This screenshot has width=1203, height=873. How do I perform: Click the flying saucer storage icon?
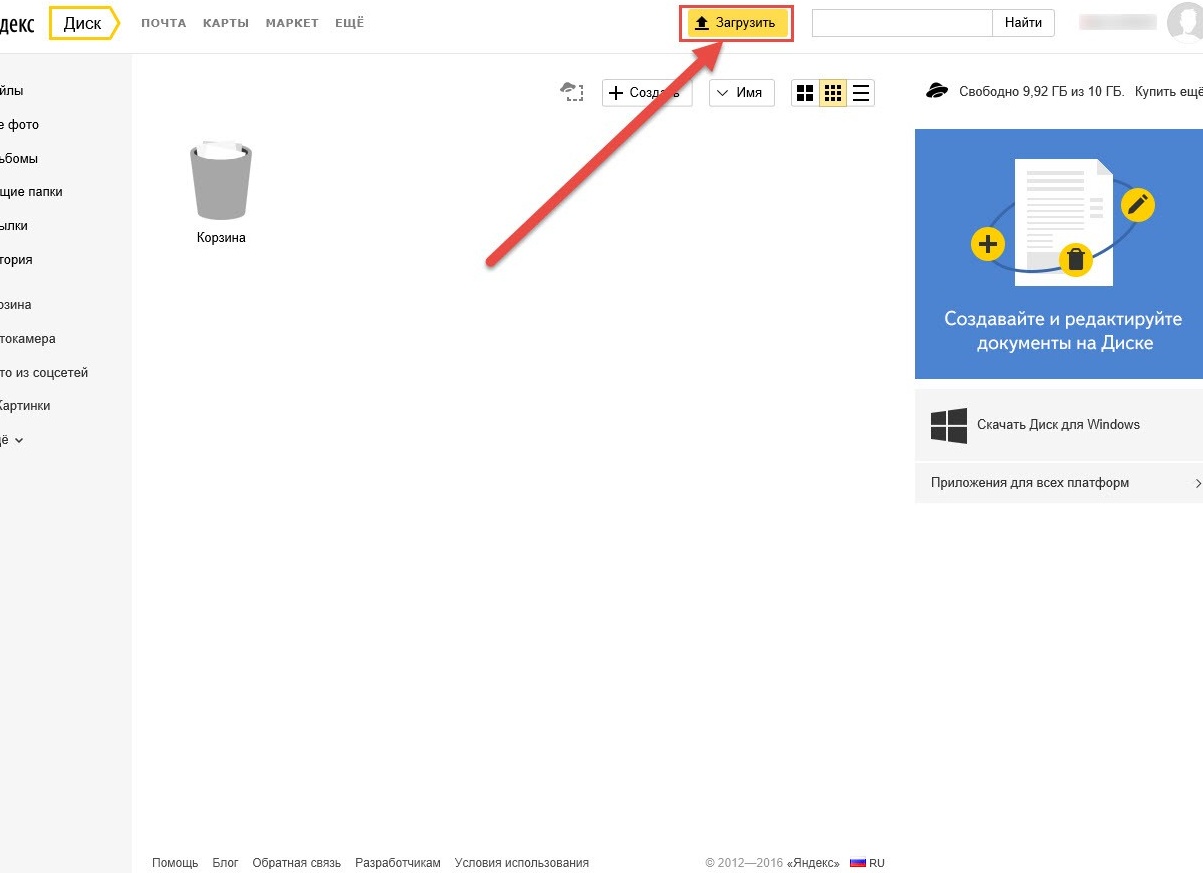937,91
